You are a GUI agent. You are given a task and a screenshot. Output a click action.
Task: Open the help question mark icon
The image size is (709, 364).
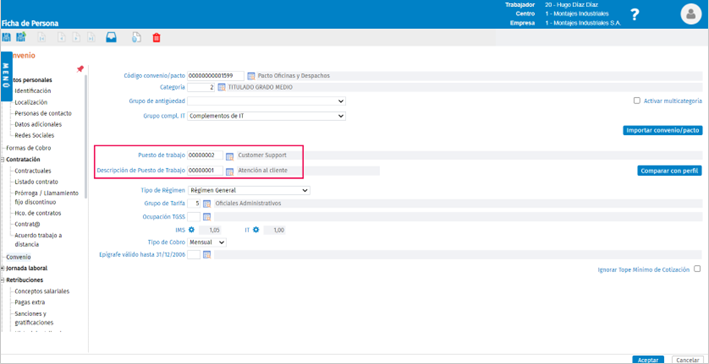click(635, 14)
